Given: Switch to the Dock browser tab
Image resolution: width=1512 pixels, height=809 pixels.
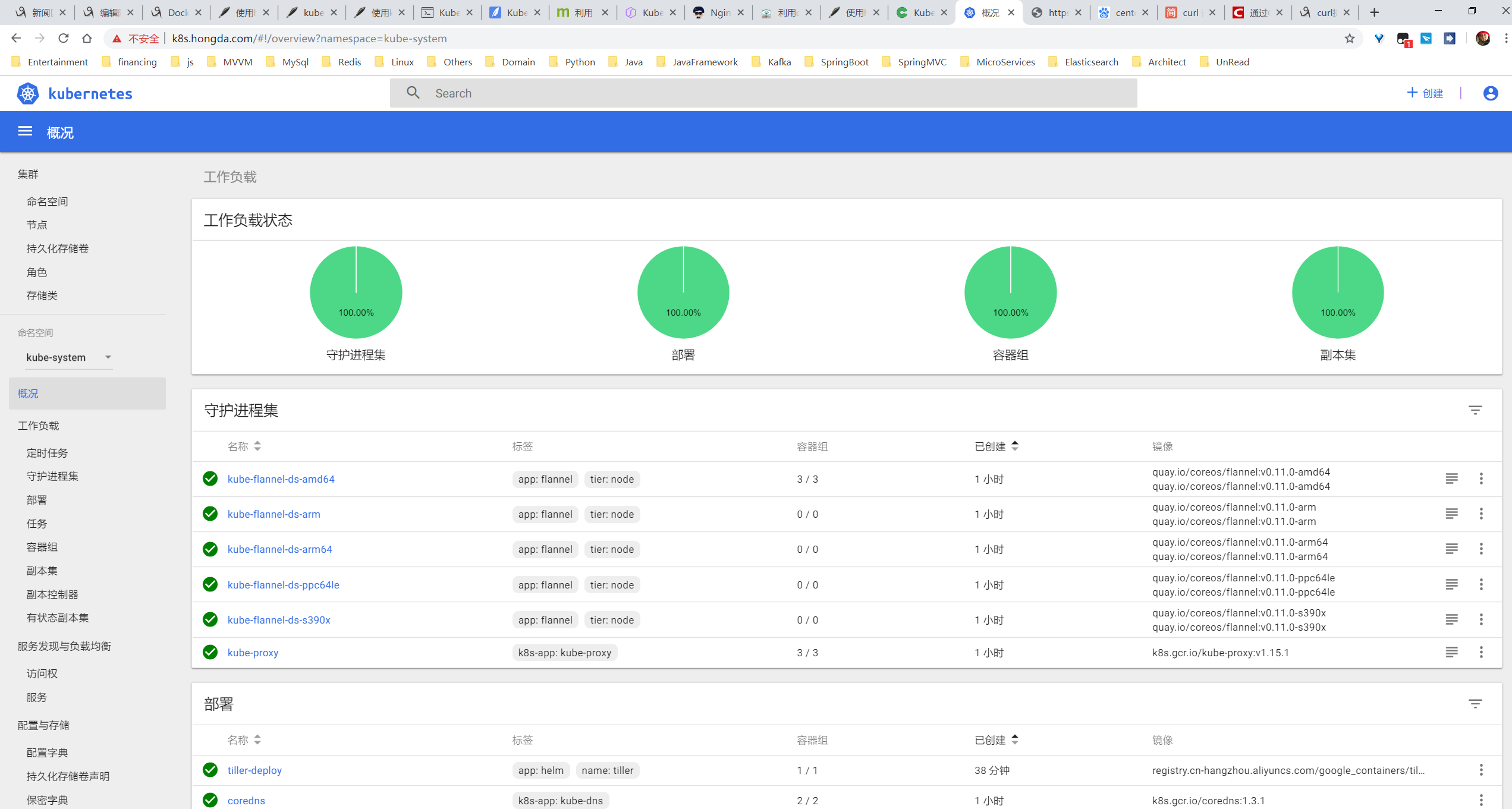Looking at the screenshot, I should 177,12.
